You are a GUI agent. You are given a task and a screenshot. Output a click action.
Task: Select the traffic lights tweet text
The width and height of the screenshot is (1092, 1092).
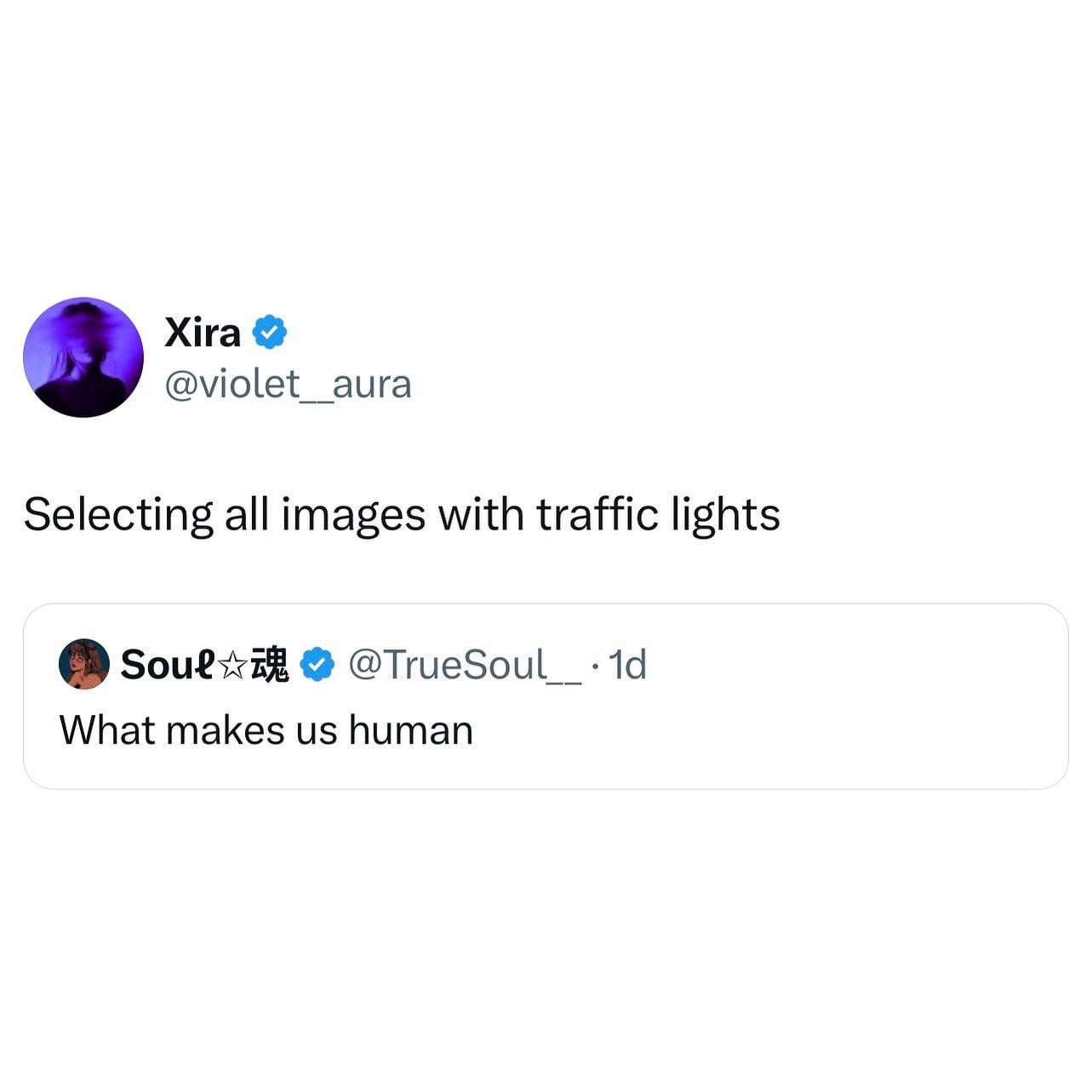click(x=402, y=516)
